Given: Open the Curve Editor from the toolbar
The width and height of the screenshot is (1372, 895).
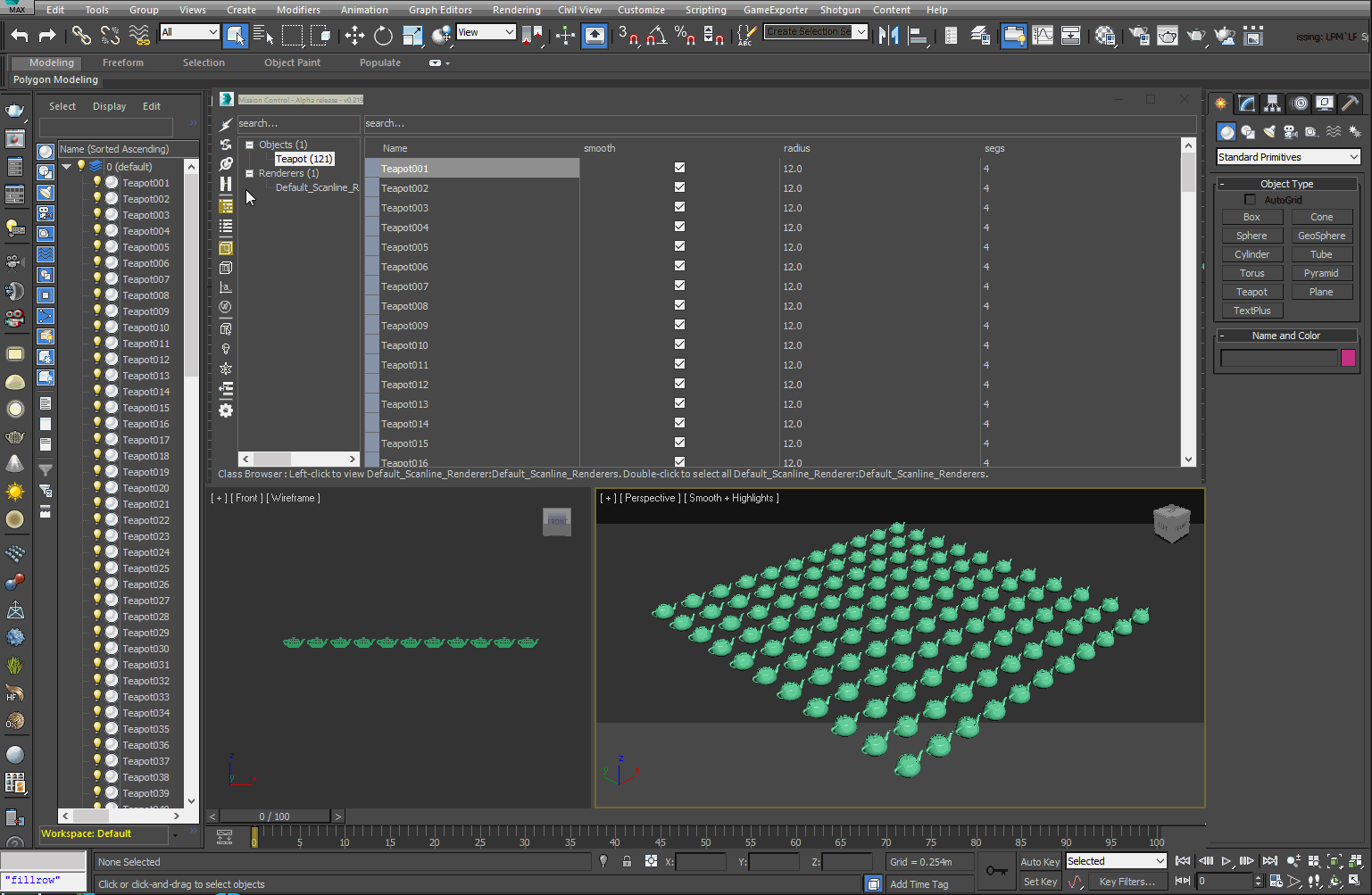Looking at the screenshot, I should pyautogui.click(x=1042, y=36).
